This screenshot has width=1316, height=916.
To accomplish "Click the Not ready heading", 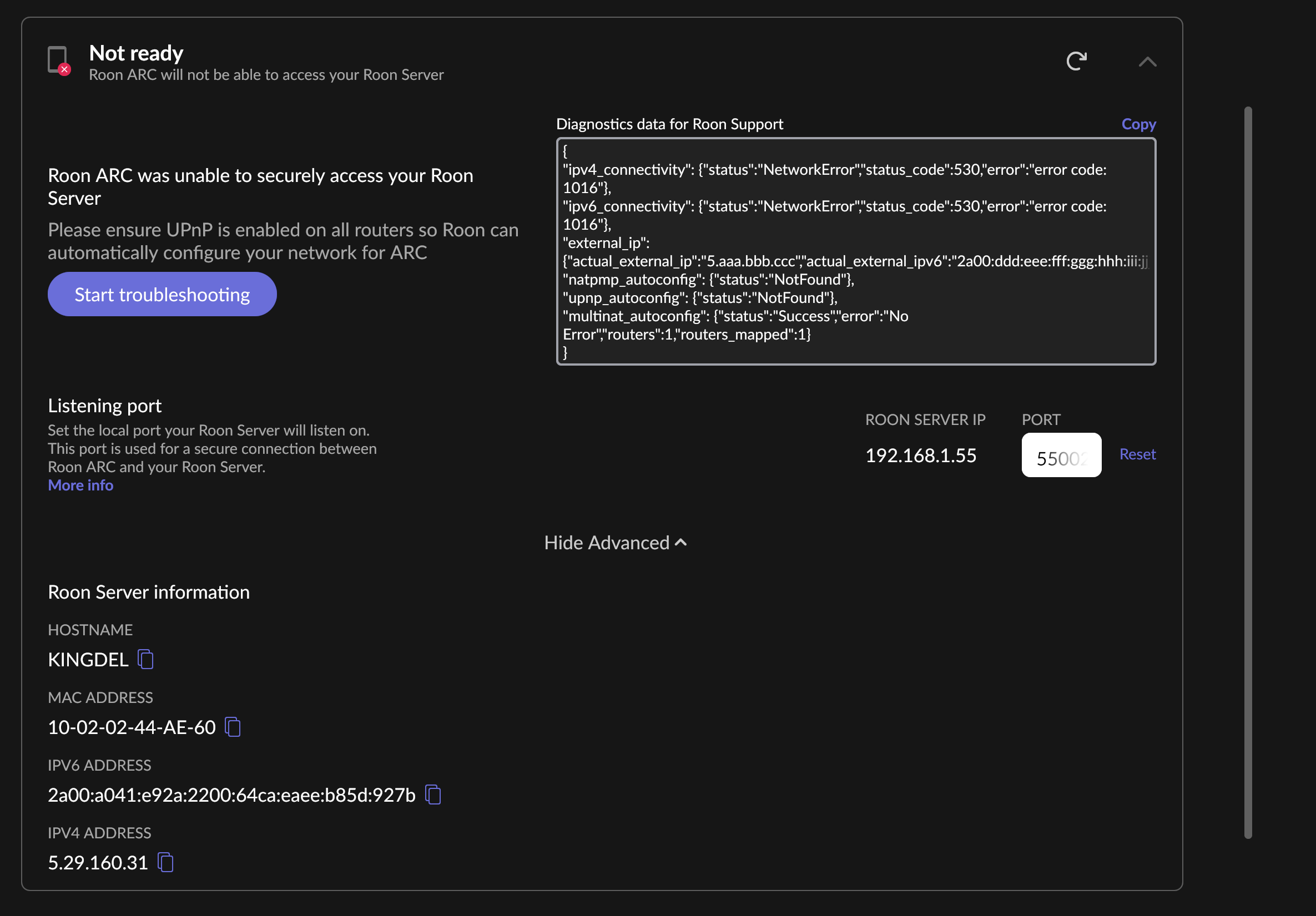I will pos(137,53).
